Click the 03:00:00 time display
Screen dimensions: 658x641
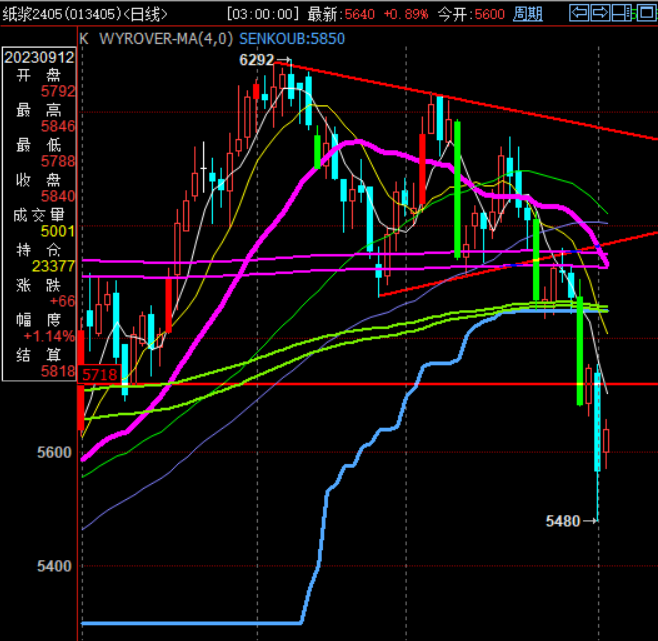[x=263, y=14]
